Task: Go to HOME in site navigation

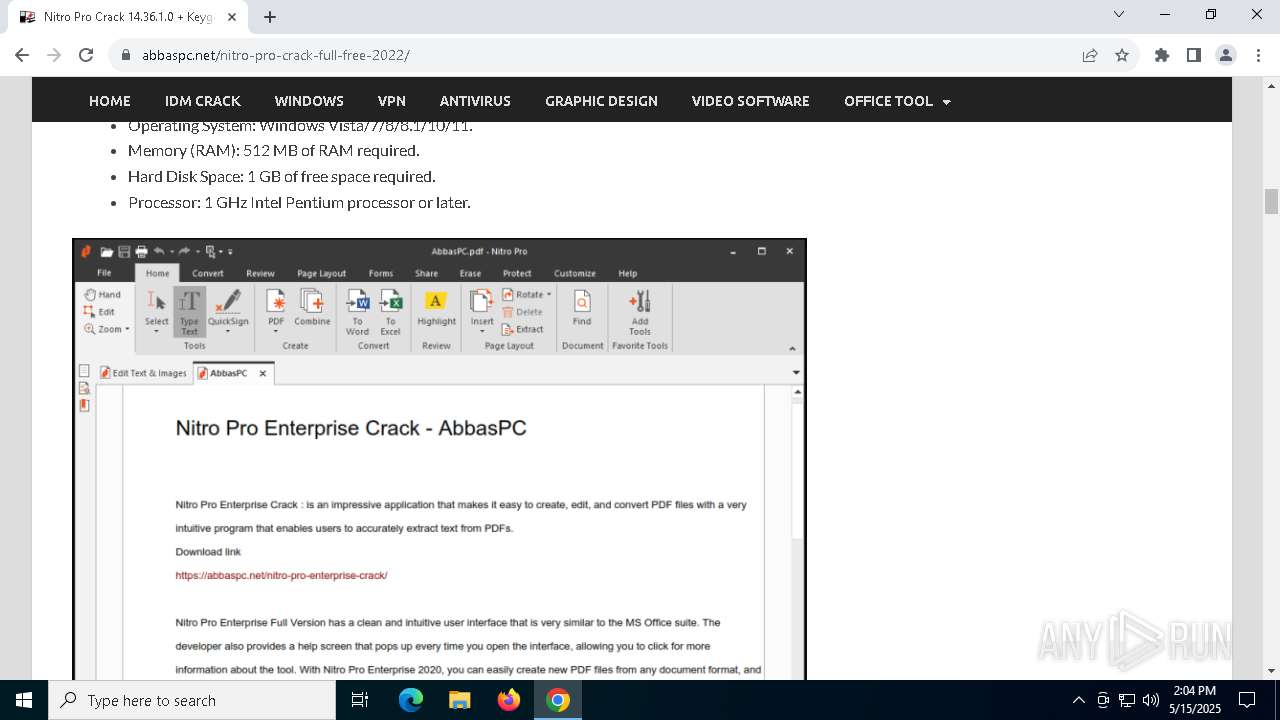Action: point(110,101)
